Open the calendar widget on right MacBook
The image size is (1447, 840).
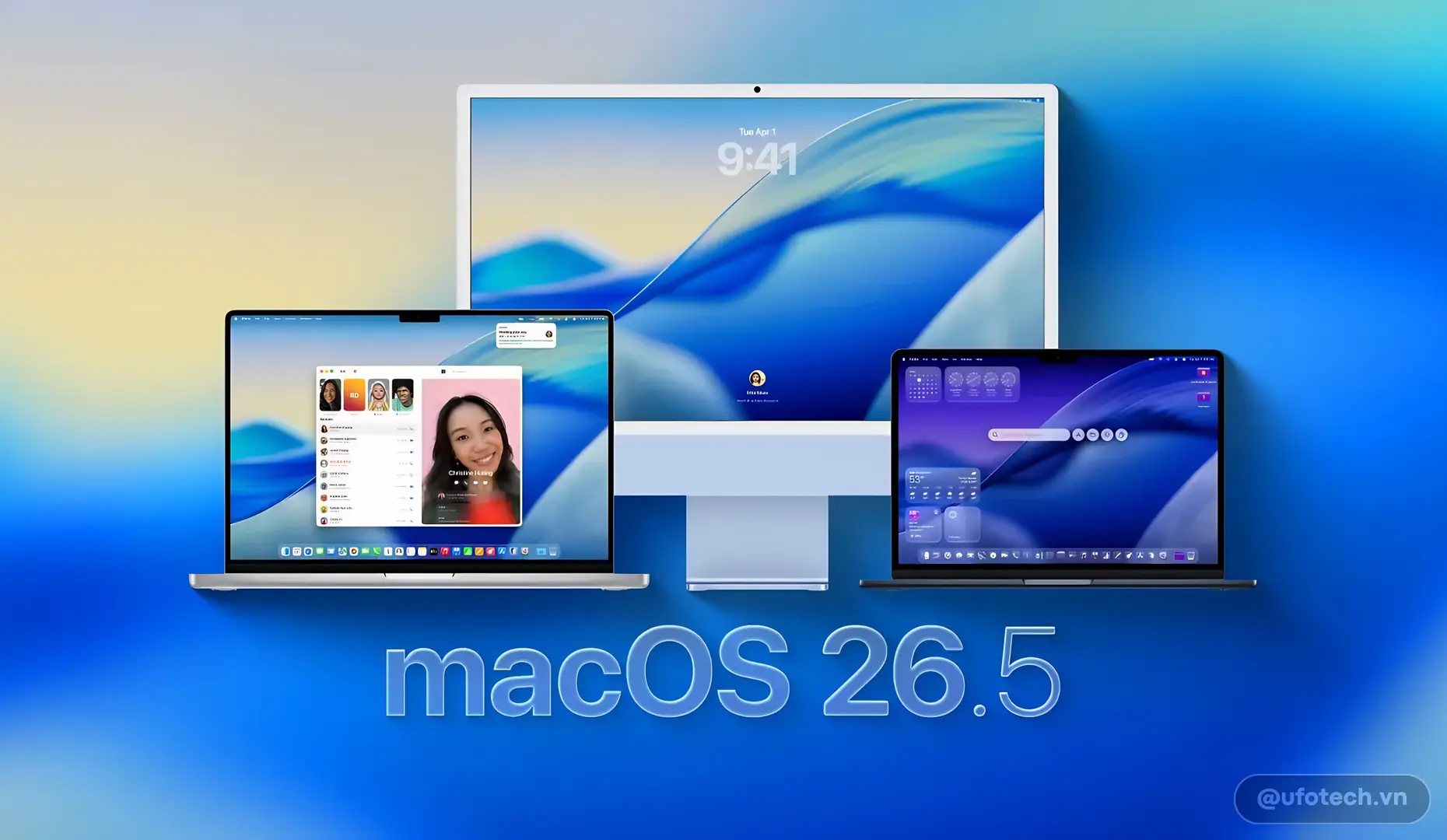(x=923, y=384)
